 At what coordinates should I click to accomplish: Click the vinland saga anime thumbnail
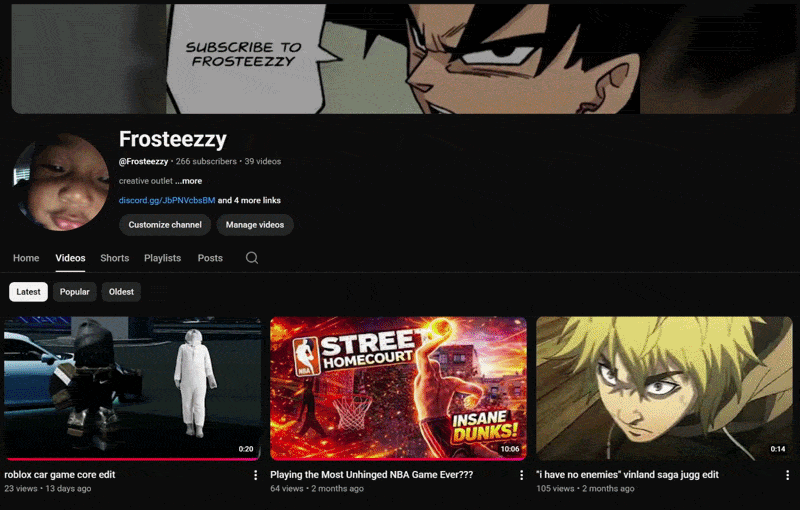click(x=664, y=388)
